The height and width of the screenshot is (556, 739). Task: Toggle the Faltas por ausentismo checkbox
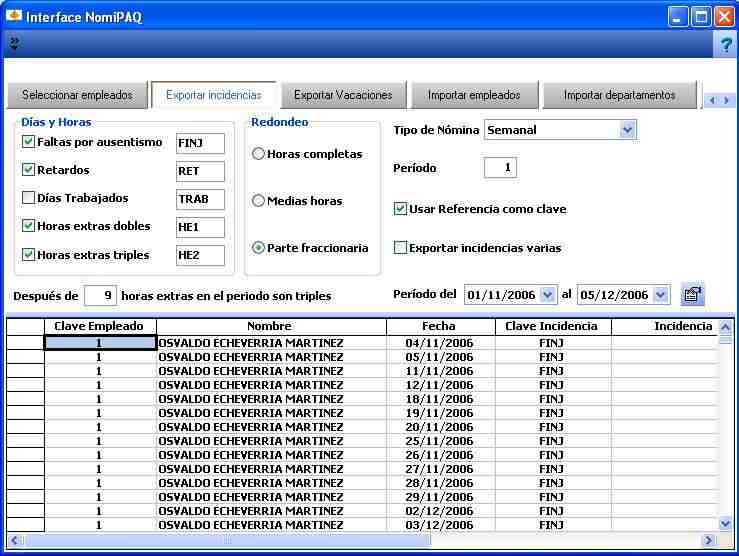28,141
